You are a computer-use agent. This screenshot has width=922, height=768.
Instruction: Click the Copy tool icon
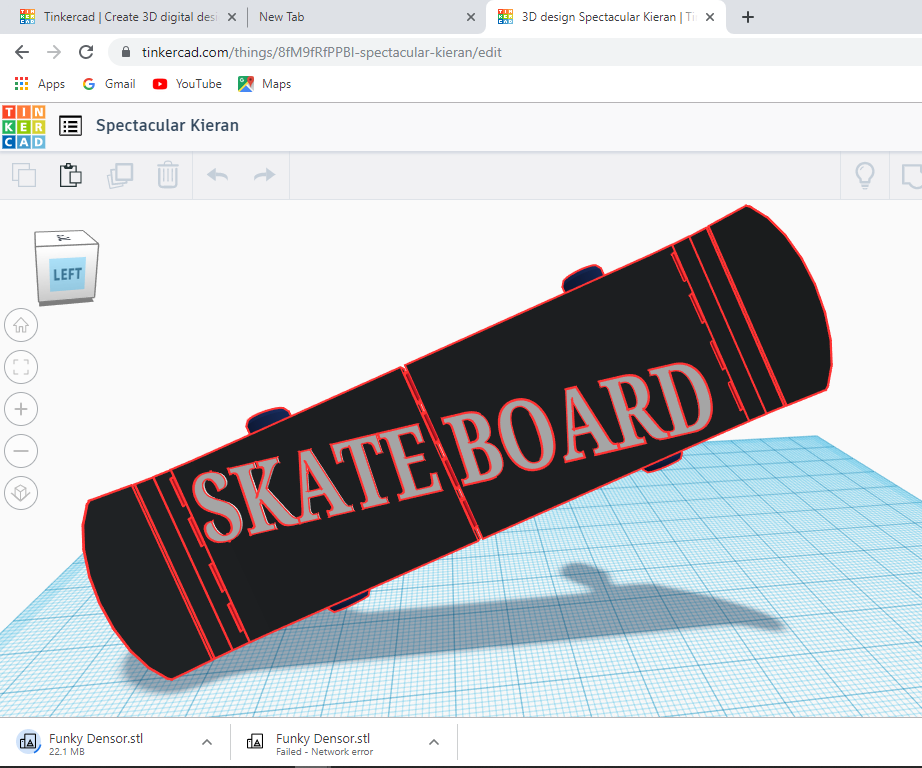[24, 175]
